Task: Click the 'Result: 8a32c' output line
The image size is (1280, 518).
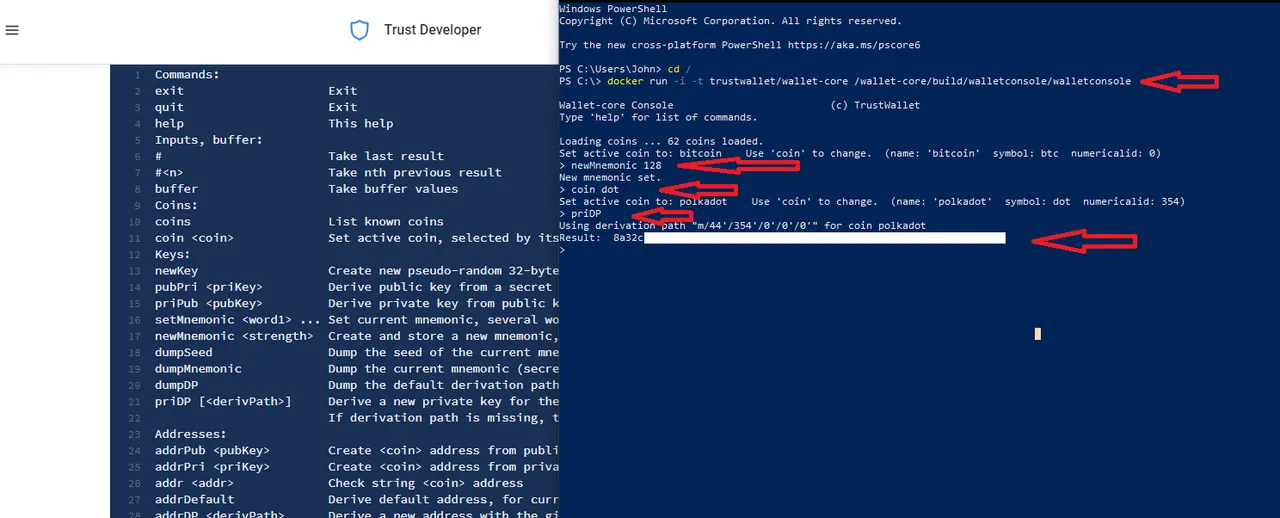Action: [782, 238]
